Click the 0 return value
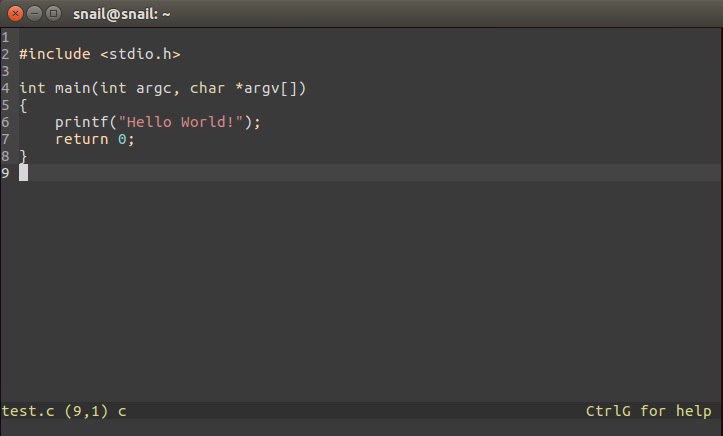723x436 pixels. click(122, 139)
